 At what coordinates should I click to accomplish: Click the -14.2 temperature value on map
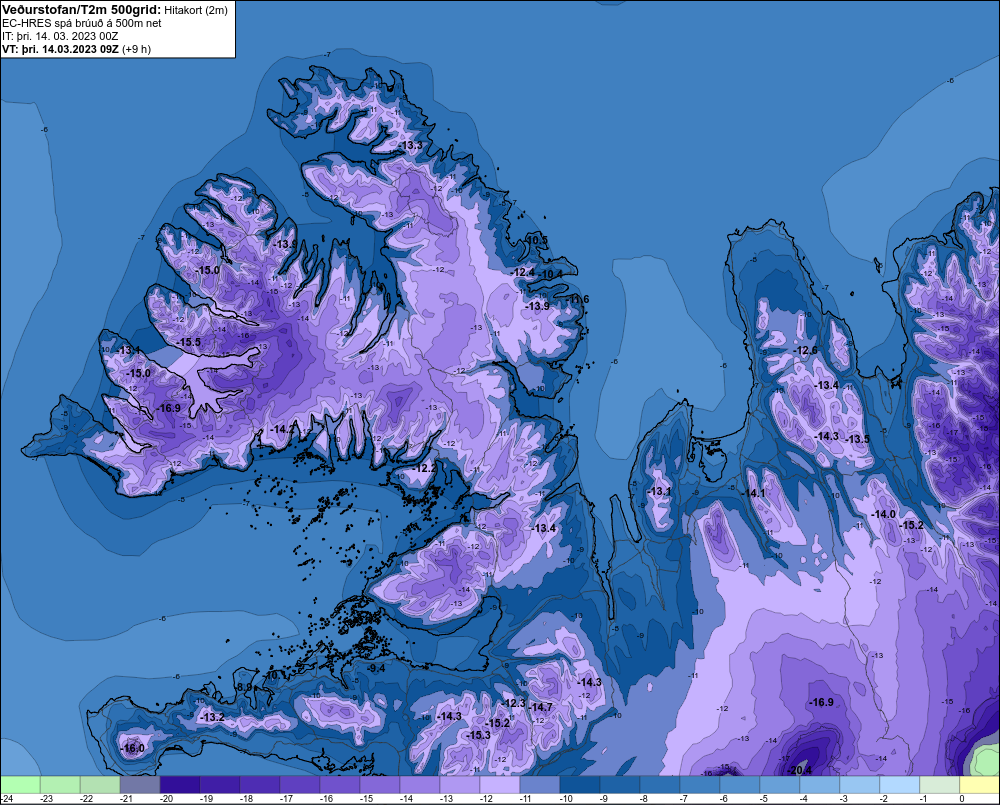(282, 429)
